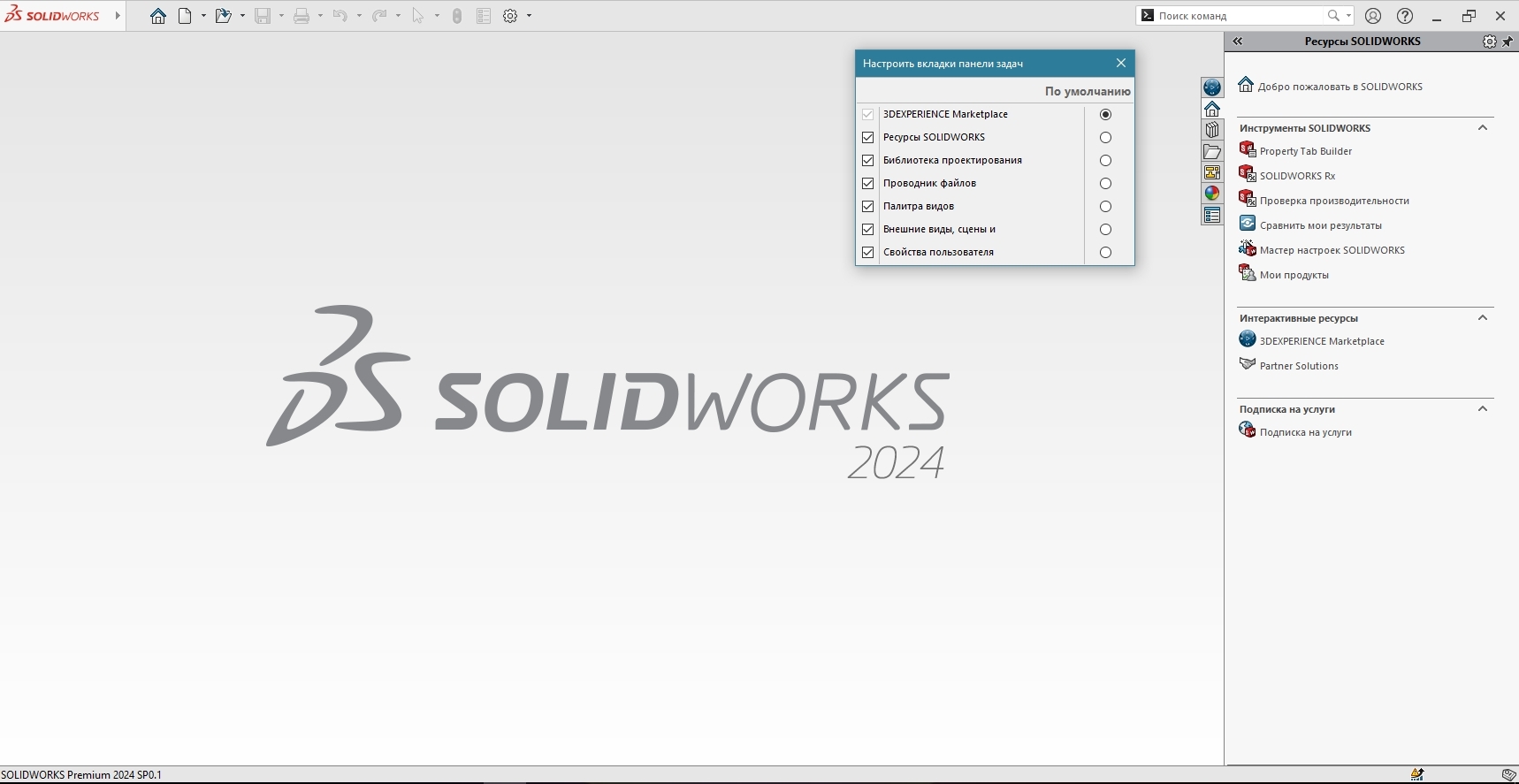Click the Open document folder icon in toolbar
Screen dimensions: 1519x784
[x=223, y=16]
